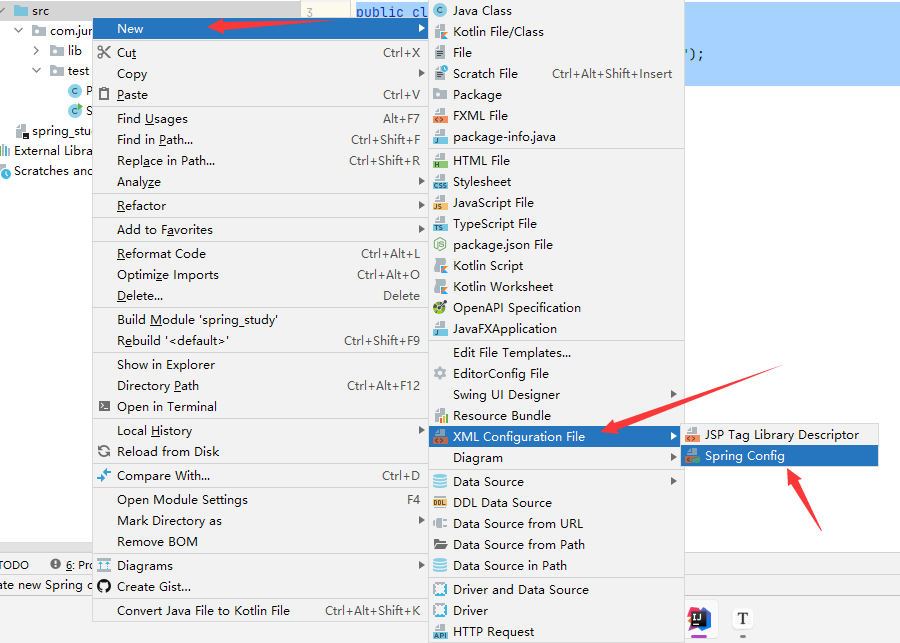Click the Package folder icon
The width and height of the screenshot is (900, 643).
click(440, 94)
